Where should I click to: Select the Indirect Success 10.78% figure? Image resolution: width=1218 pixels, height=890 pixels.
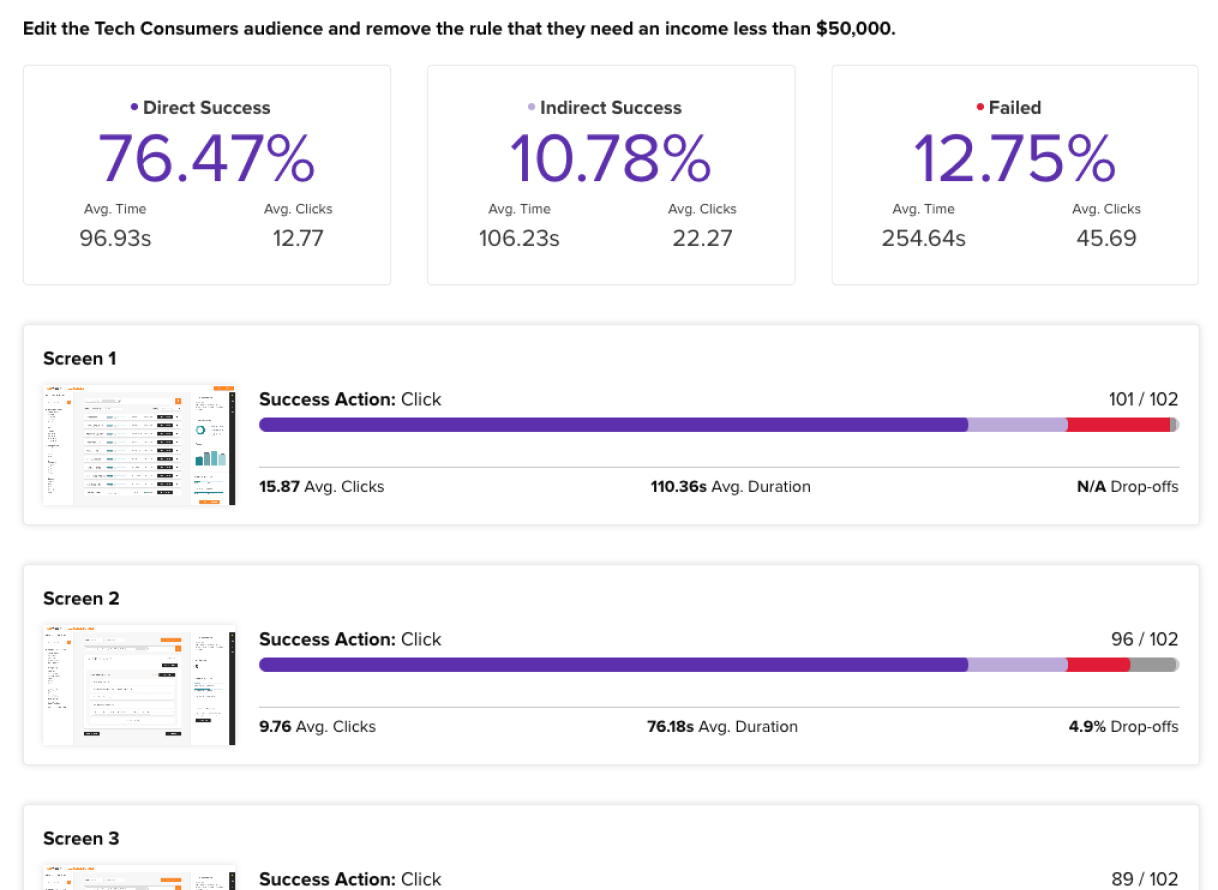610,158
